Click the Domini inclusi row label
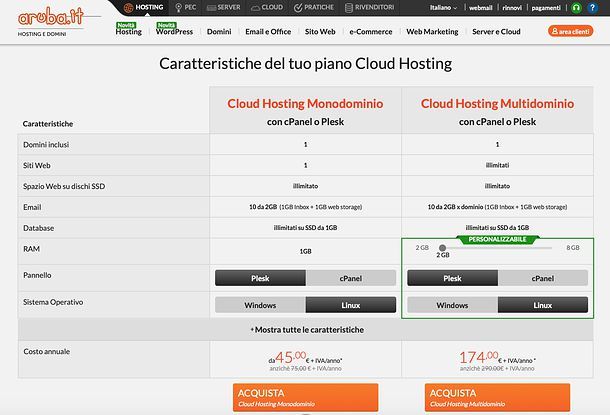The width and height of the screenshot is (610, 415). coord(46,145)
